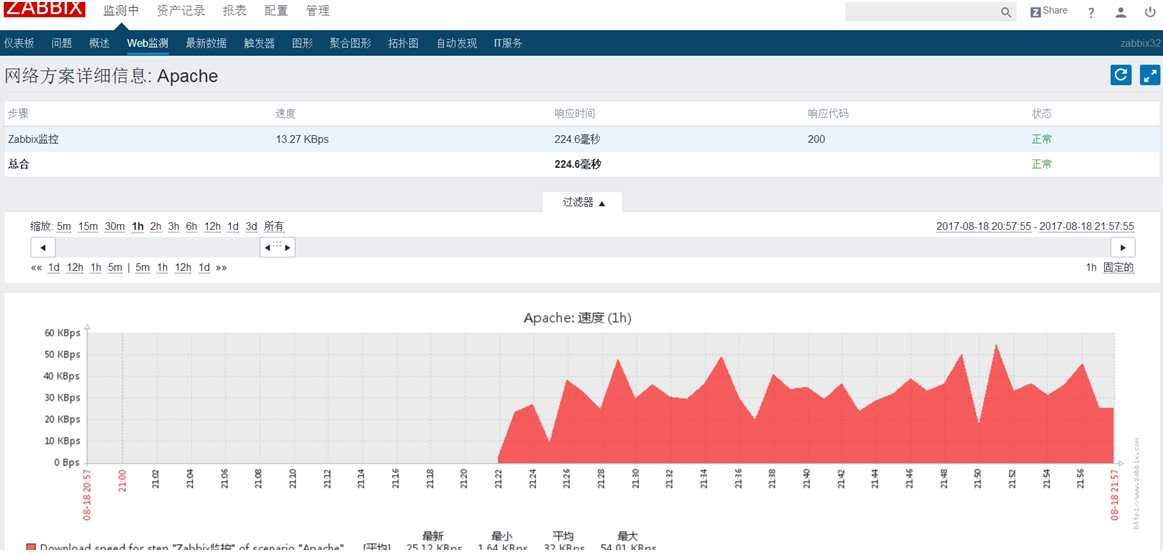
Task: Click the red legend swatch for Download speed
Action: tap(30, 547)
